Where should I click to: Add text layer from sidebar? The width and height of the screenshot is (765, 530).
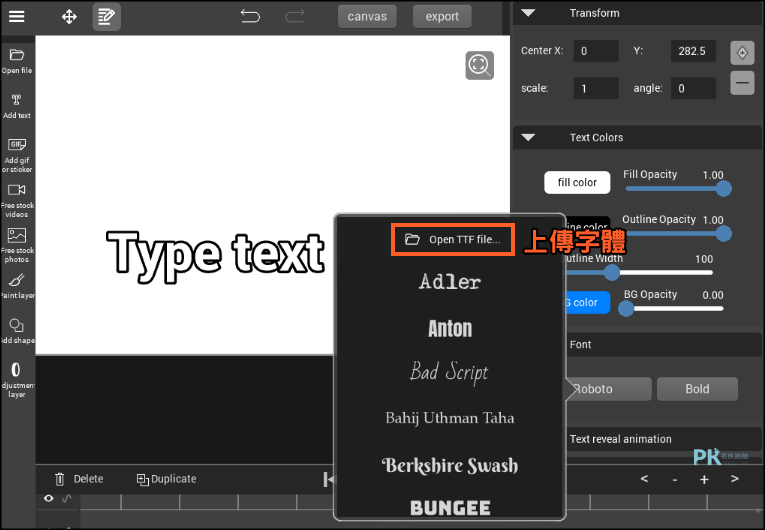[x=17, y=106]
